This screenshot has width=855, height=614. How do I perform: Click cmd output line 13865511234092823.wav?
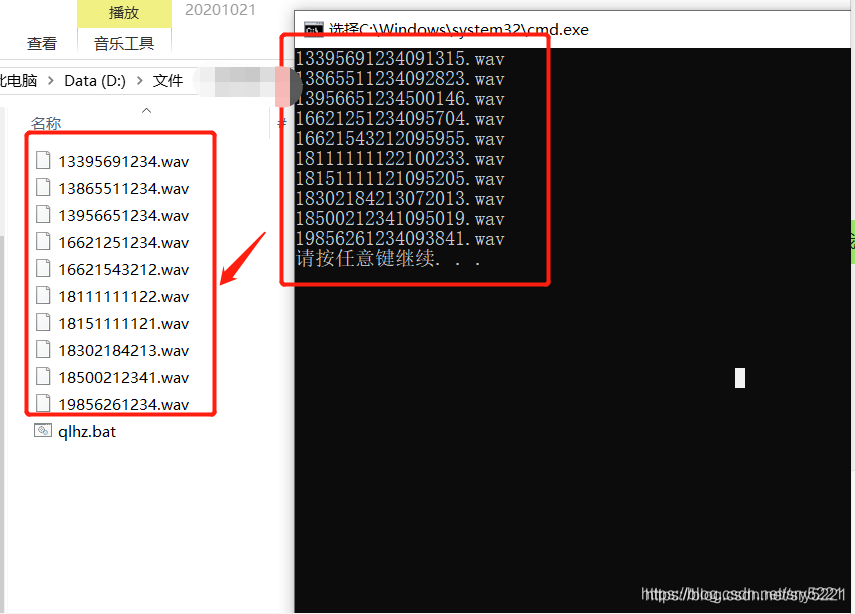click(400, 79)
